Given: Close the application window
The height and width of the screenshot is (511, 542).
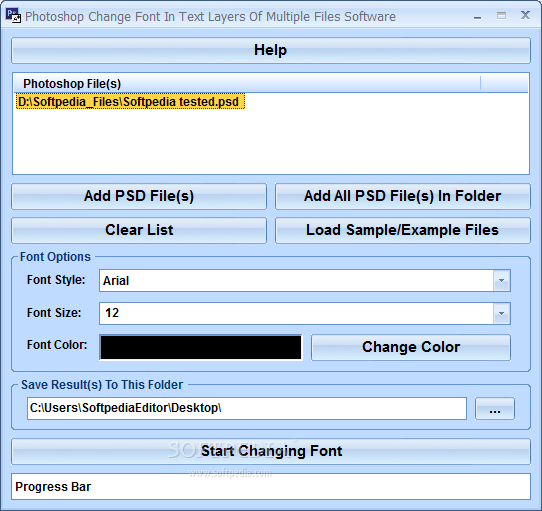Looking at the screenshot, I should (525, 15).
